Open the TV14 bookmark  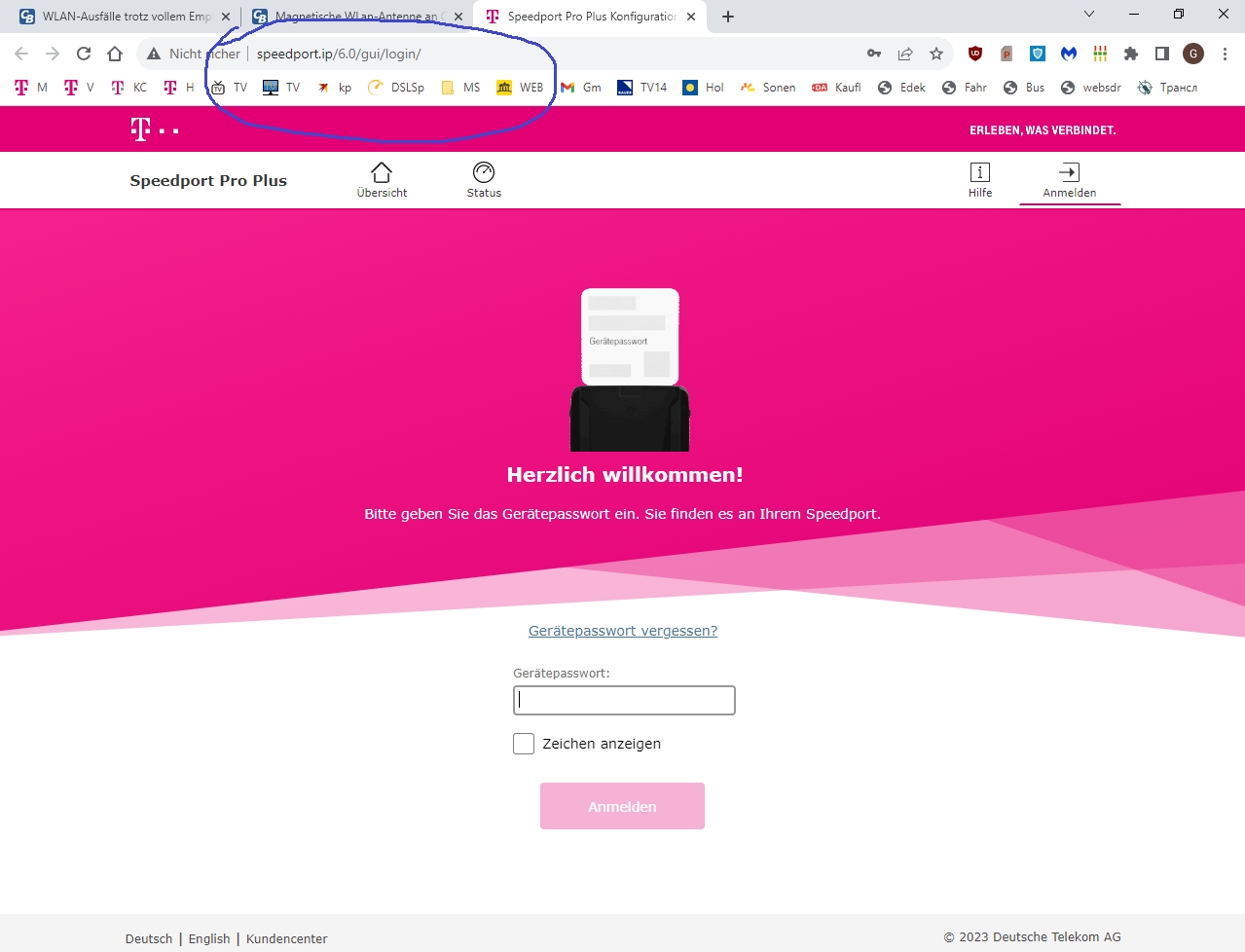pyautogui.click(x=642, y=88)
